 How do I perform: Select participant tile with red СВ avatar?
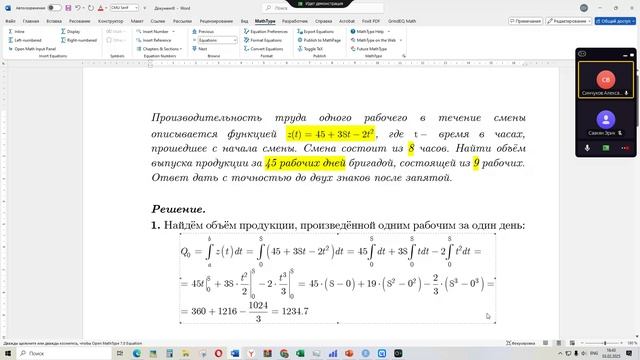click(x=606, y=80)
